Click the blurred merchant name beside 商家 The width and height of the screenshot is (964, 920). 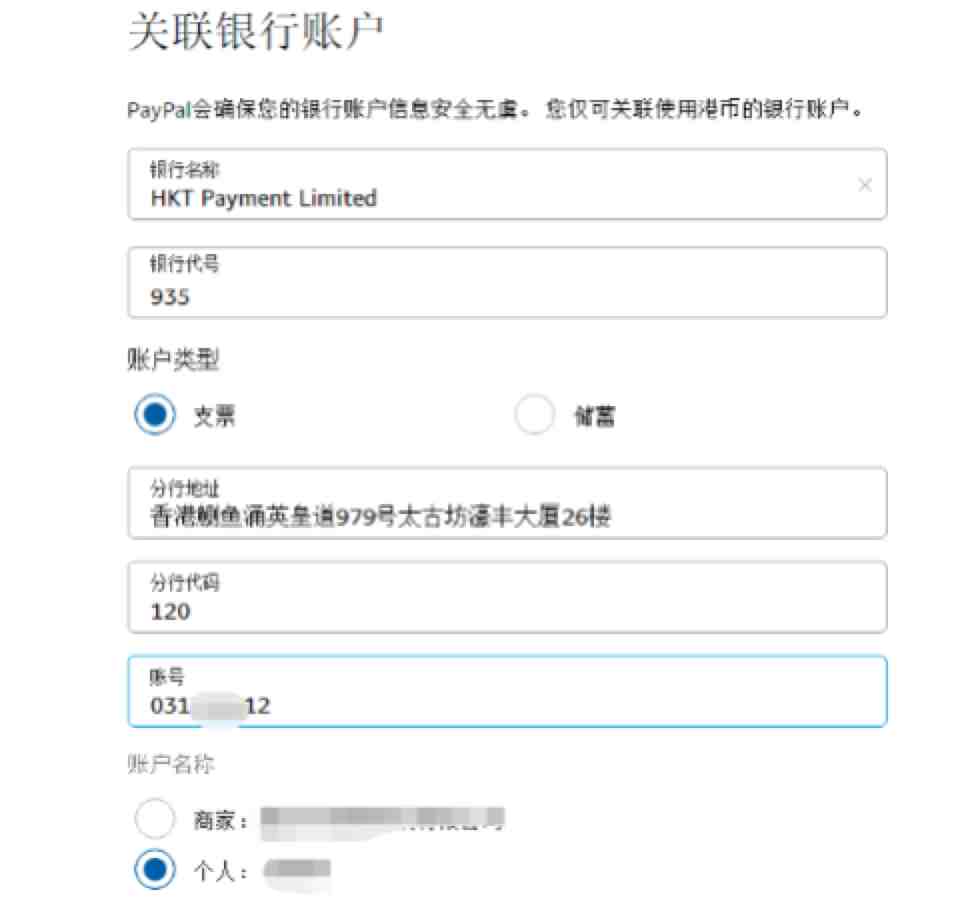[382, 820]
